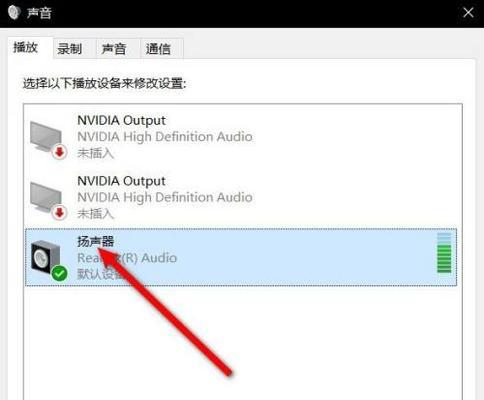Click the 选择以下播放设备来修改设置 instruction label
Screen dimensions: 484x400
point(105,83)
